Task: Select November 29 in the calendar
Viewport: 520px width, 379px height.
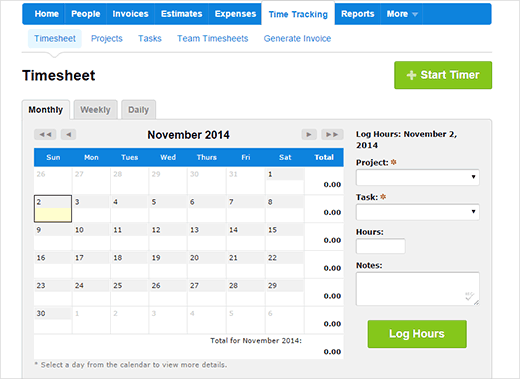Action: click(285, 292)
